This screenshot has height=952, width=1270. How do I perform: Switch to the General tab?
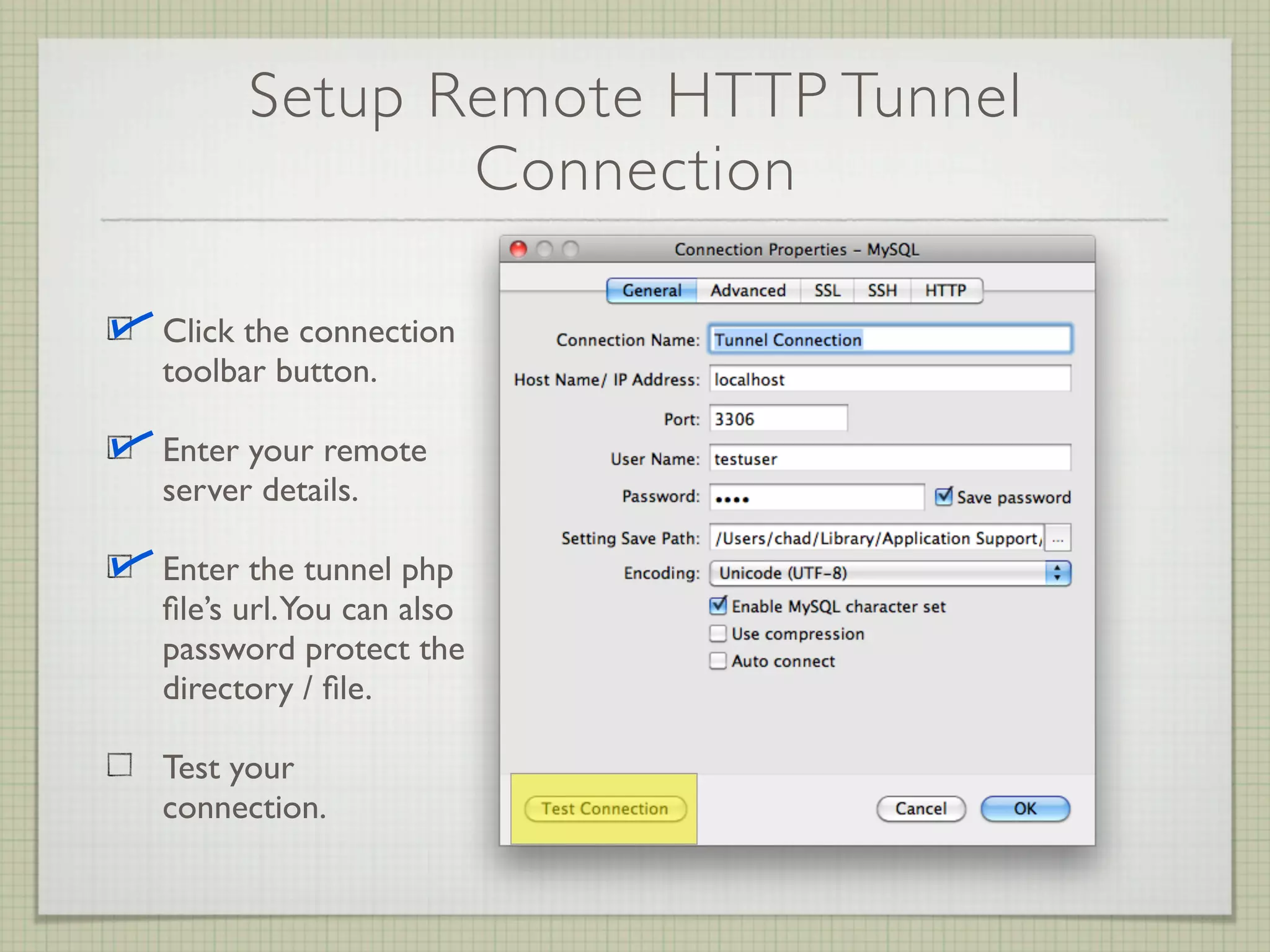pos(652,291)
